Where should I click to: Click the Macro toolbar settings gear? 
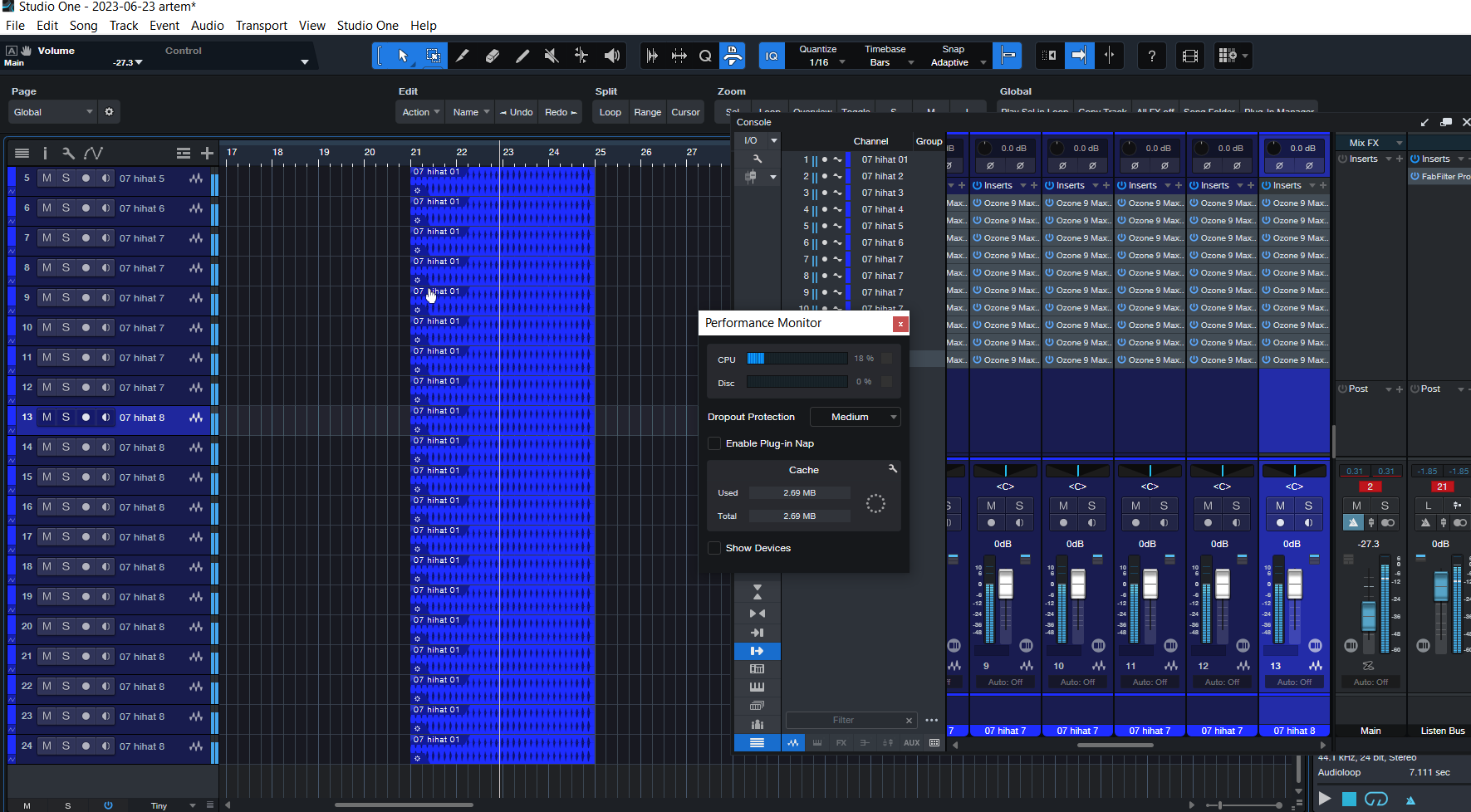coord(109,111)
